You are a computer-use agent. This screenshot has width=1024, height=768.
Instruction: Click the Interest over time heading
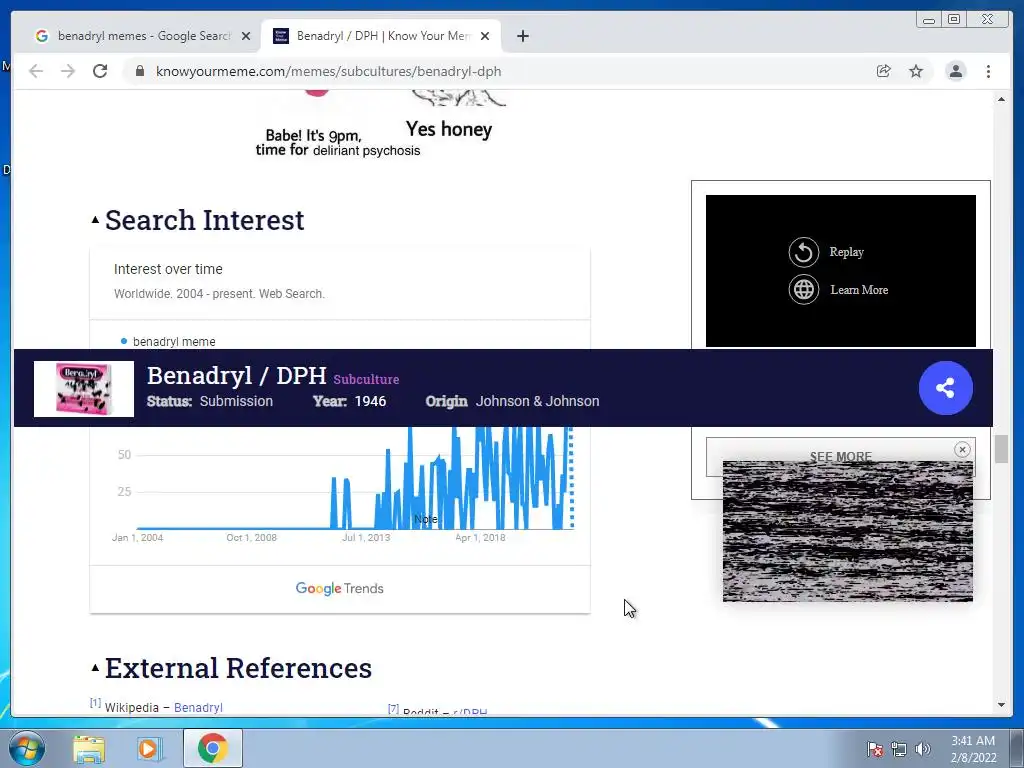[168, 269]
